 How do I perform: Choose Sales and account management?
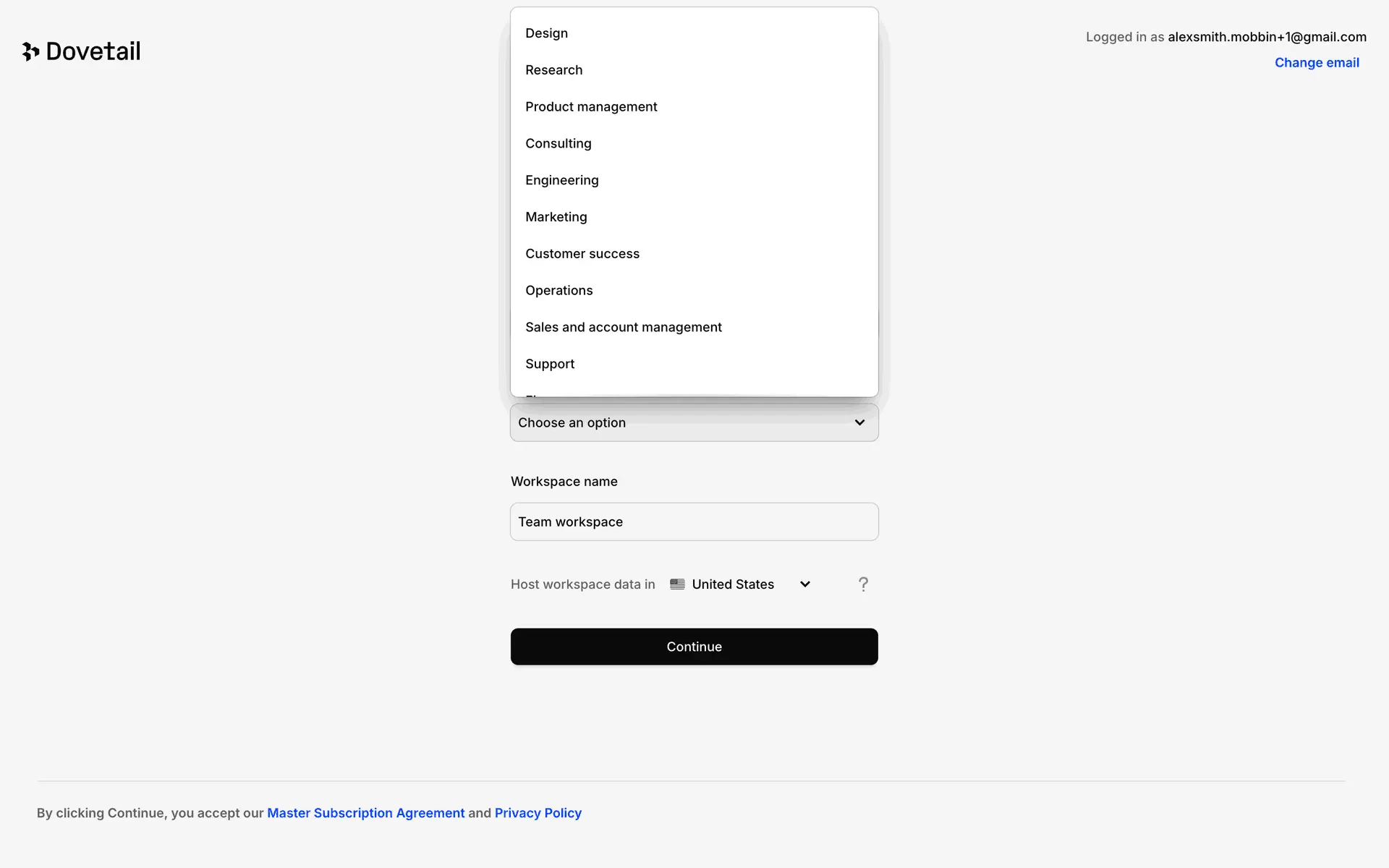[624, 328]
